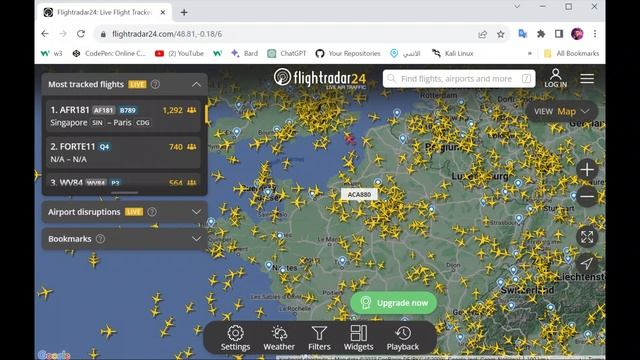This screenshot has width=640, height=360.
Task: Open Chrome profile avatar
Action: click(577, 34)
